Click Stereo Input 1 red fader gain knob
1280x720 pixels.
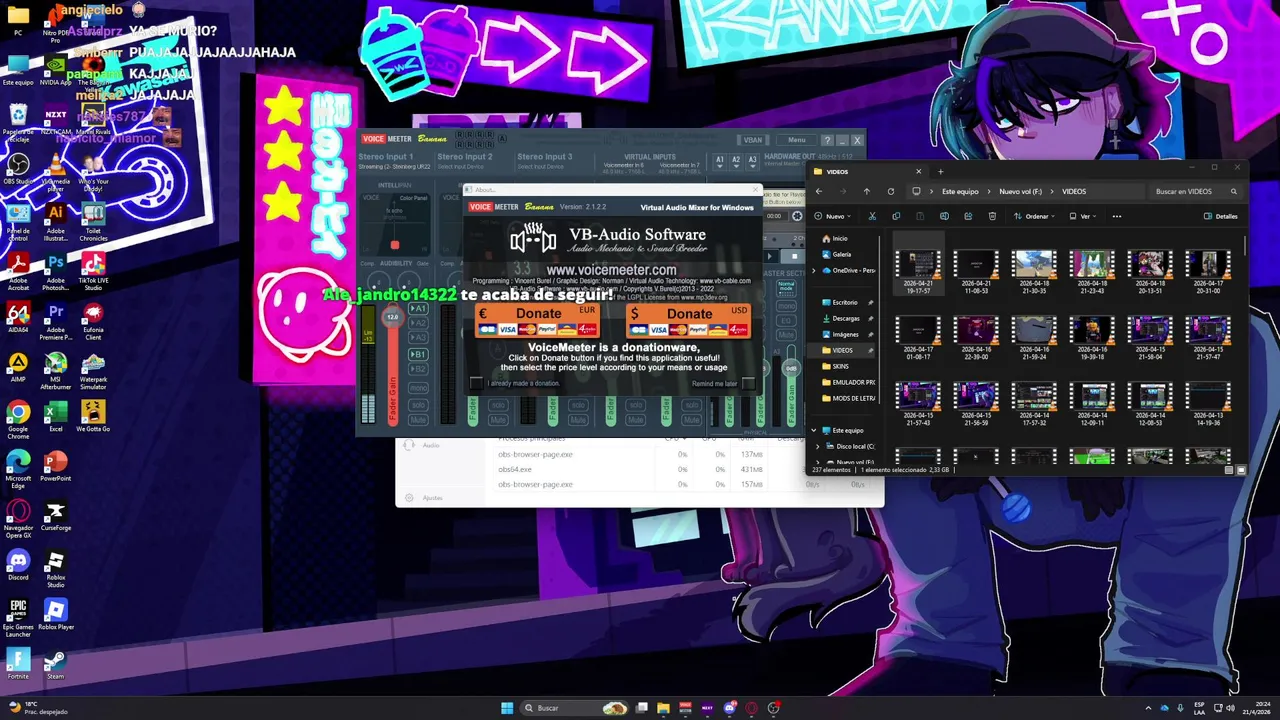(393, 317)
